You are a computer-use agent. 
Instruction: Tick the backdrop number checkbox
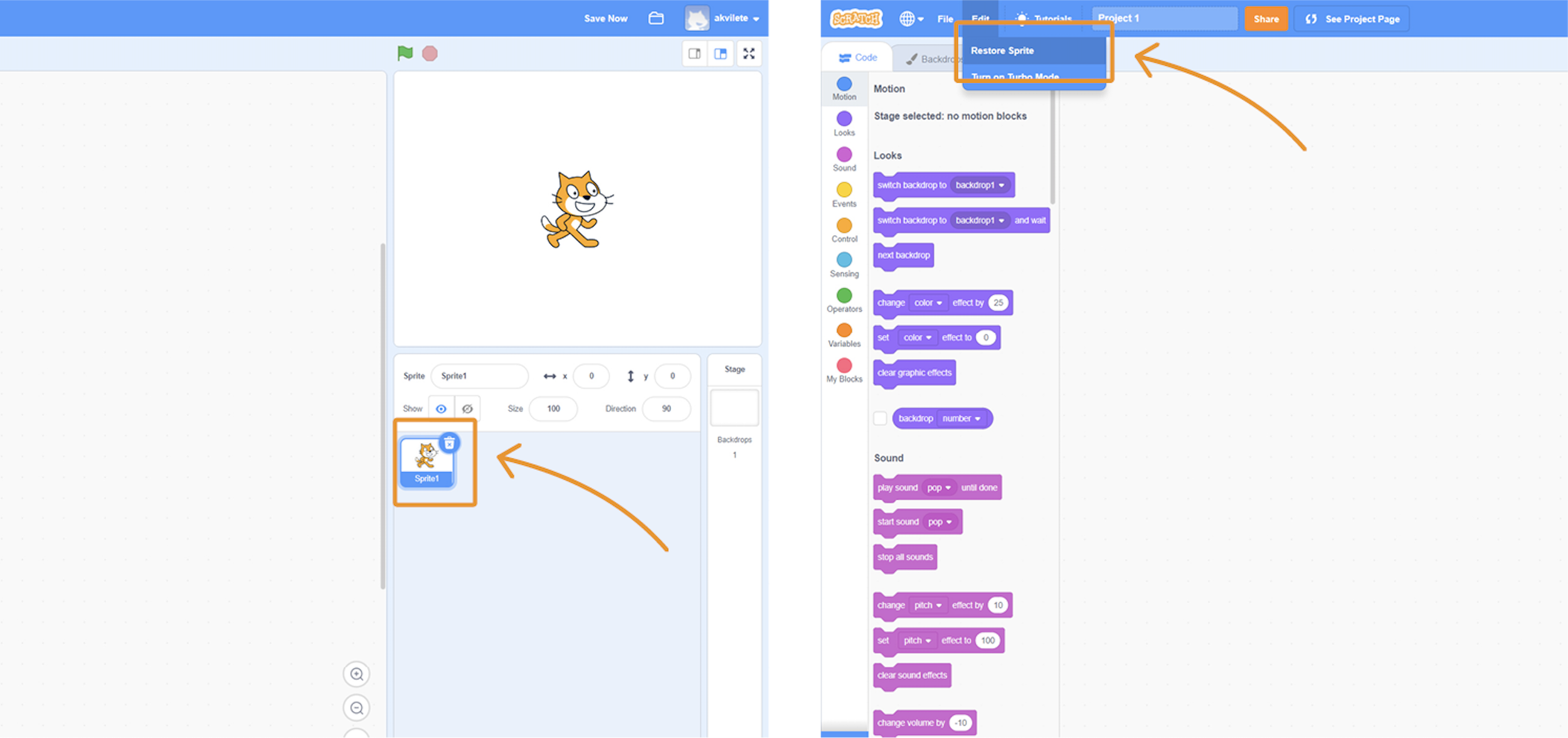(x=880, y=419)
